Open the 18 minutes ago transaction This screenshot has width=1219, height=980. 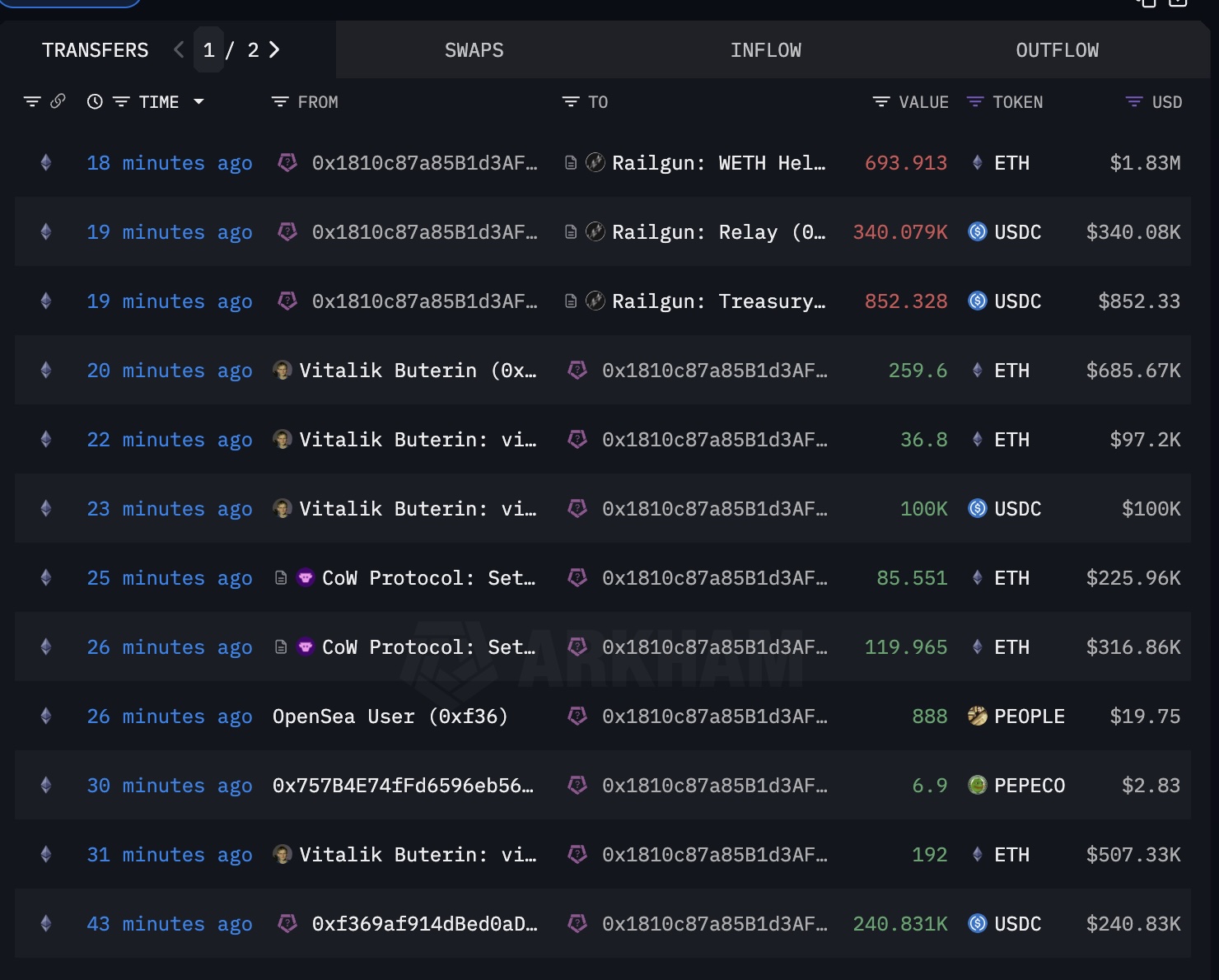(x=170, y=163)
